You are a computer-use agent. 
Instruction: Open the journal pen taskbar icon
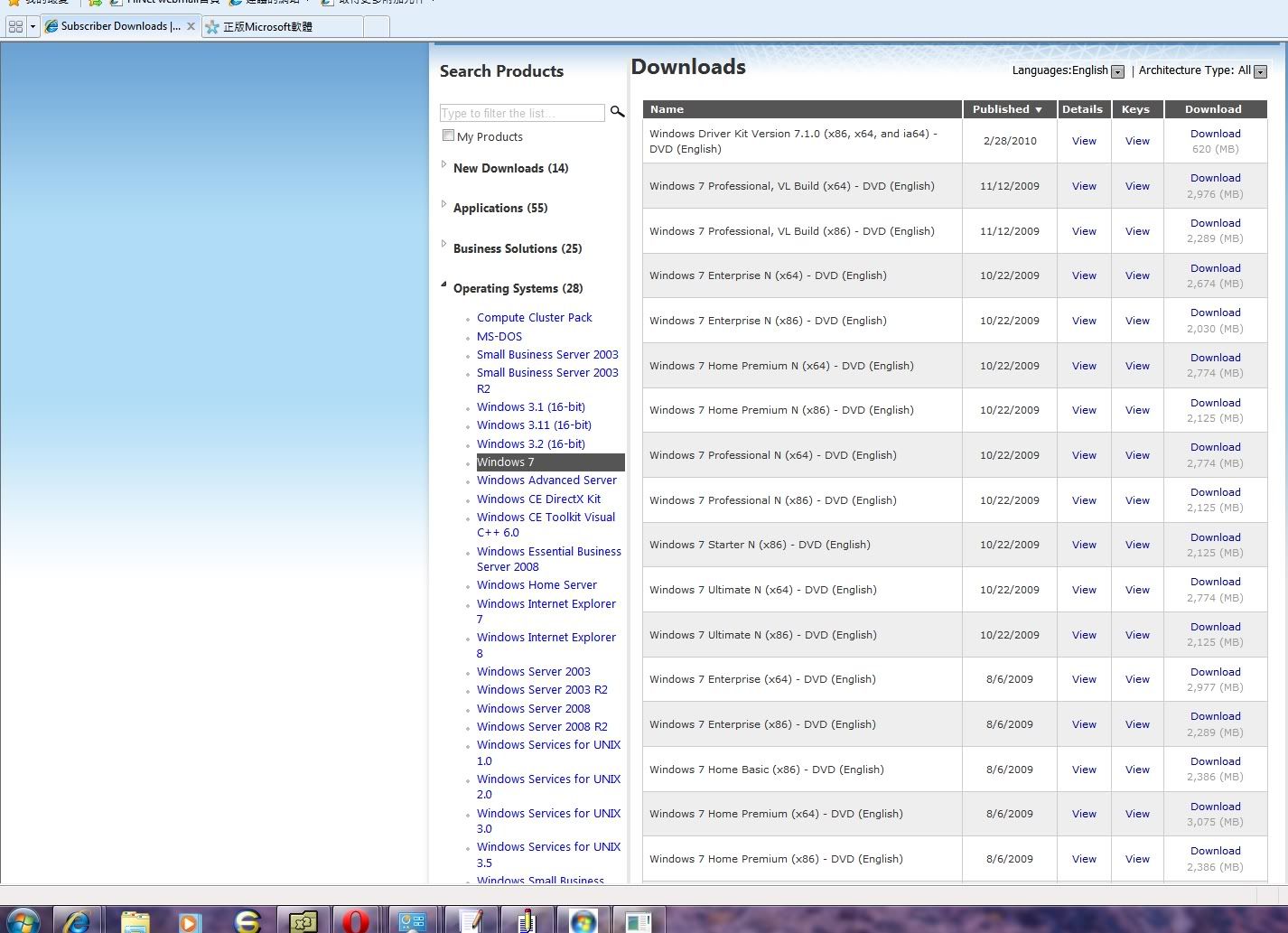[x=526, y=920]
